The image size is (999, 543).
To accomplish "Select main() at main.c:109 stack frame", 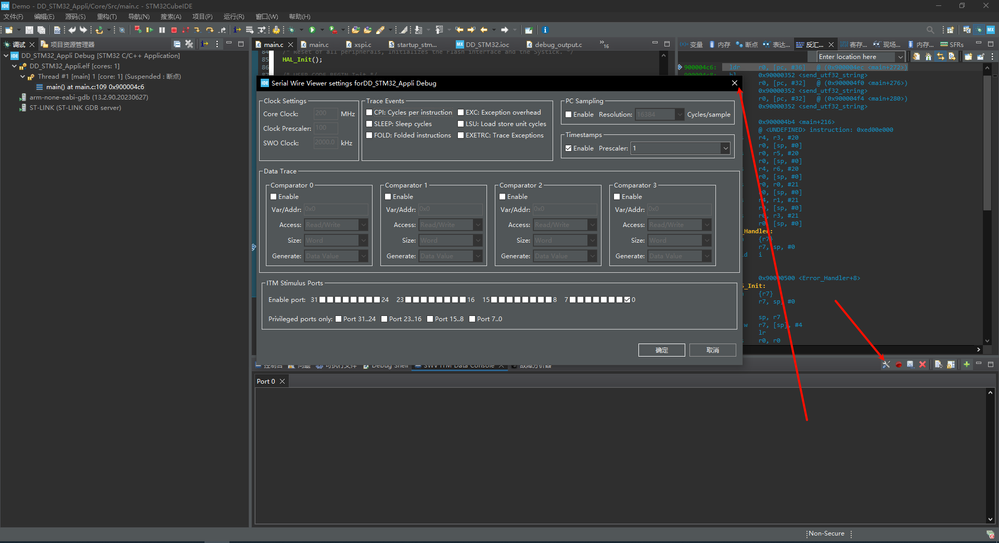I will [95, 87].
